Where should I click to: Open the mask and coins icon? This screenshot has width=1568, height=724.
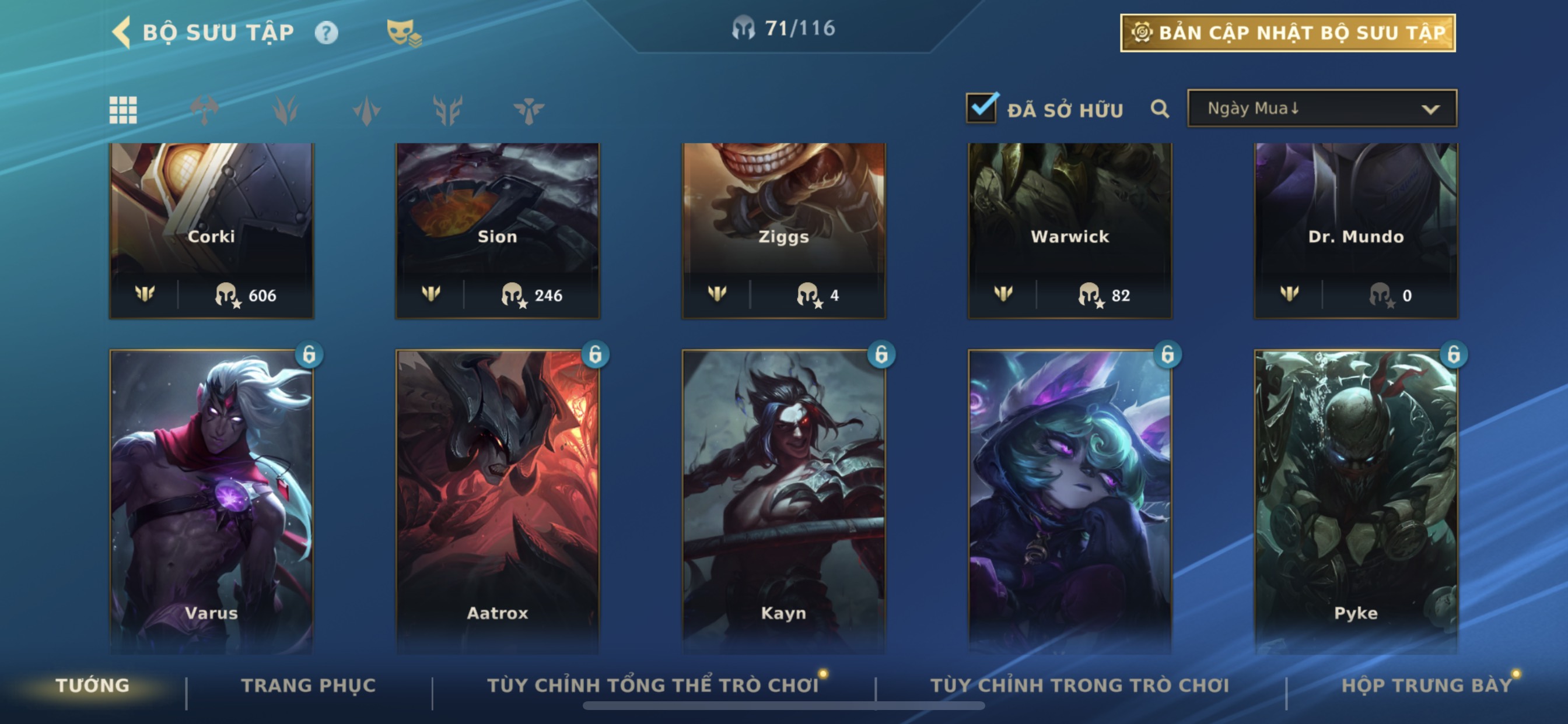pyautogui.click(x=404, y=33)
